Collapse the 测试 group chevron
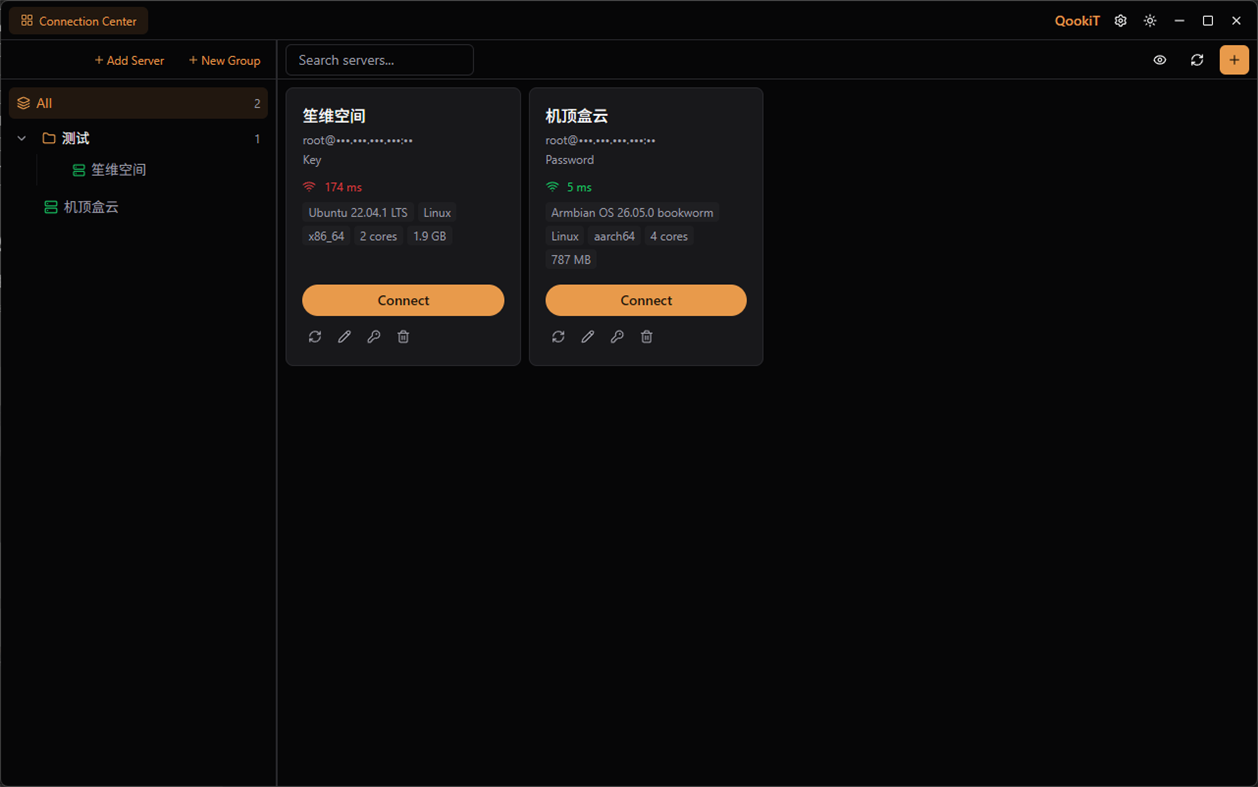The image size is (1258, 787). 21,138
